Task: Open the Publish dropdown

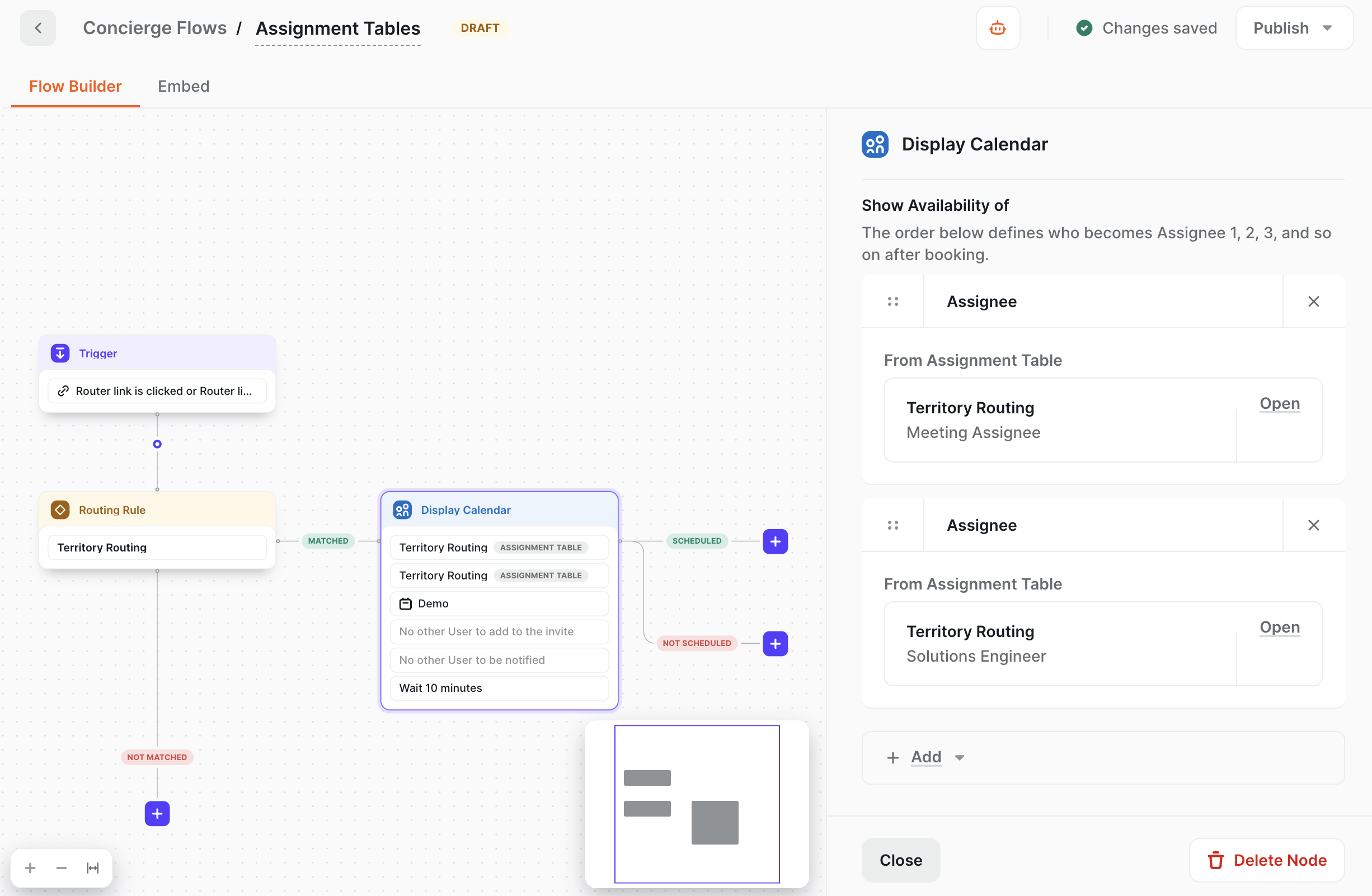Action: (1294, 27)
